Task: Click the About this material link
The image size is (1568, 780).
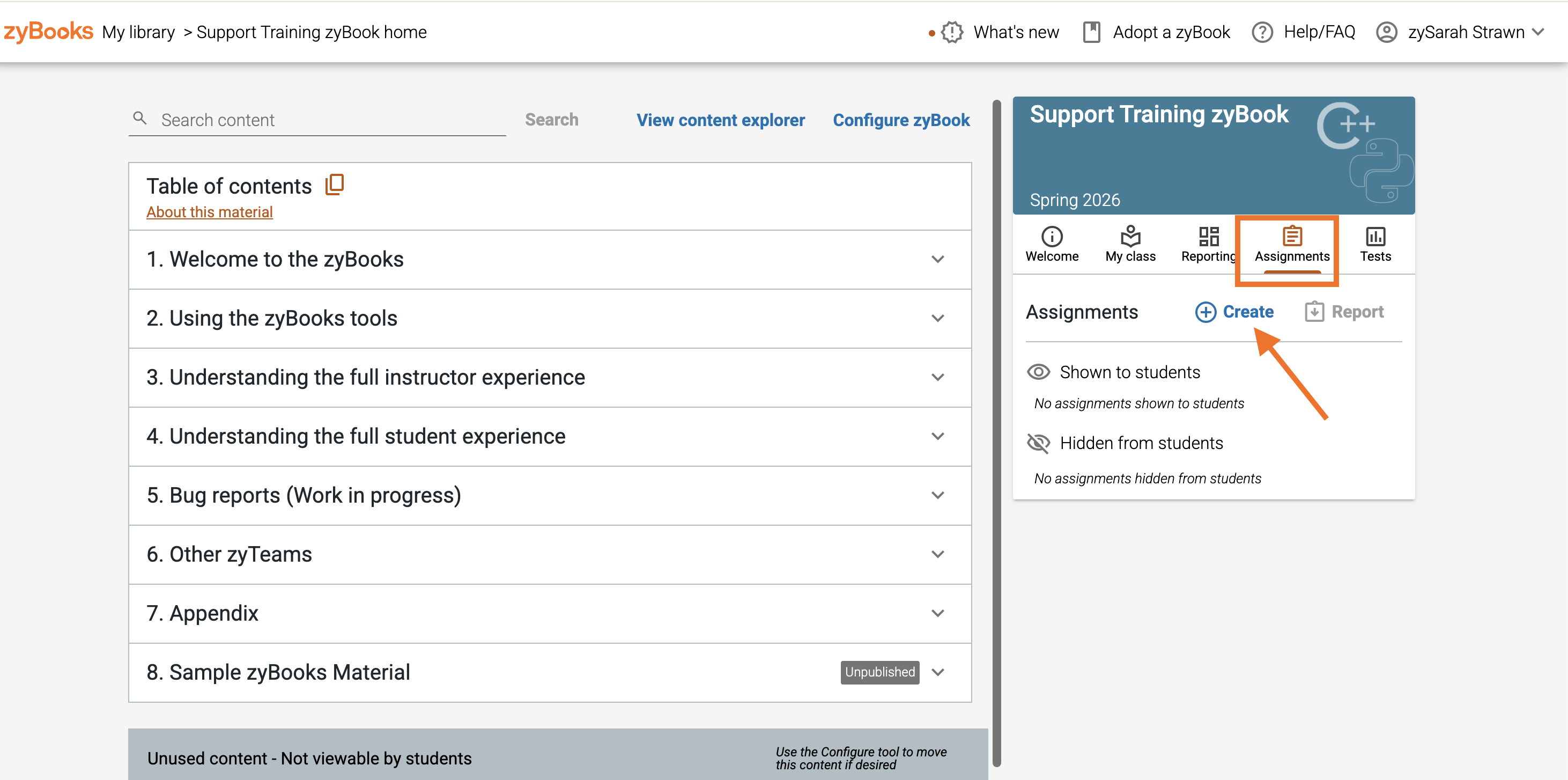Action: click(x=209, y=212)
